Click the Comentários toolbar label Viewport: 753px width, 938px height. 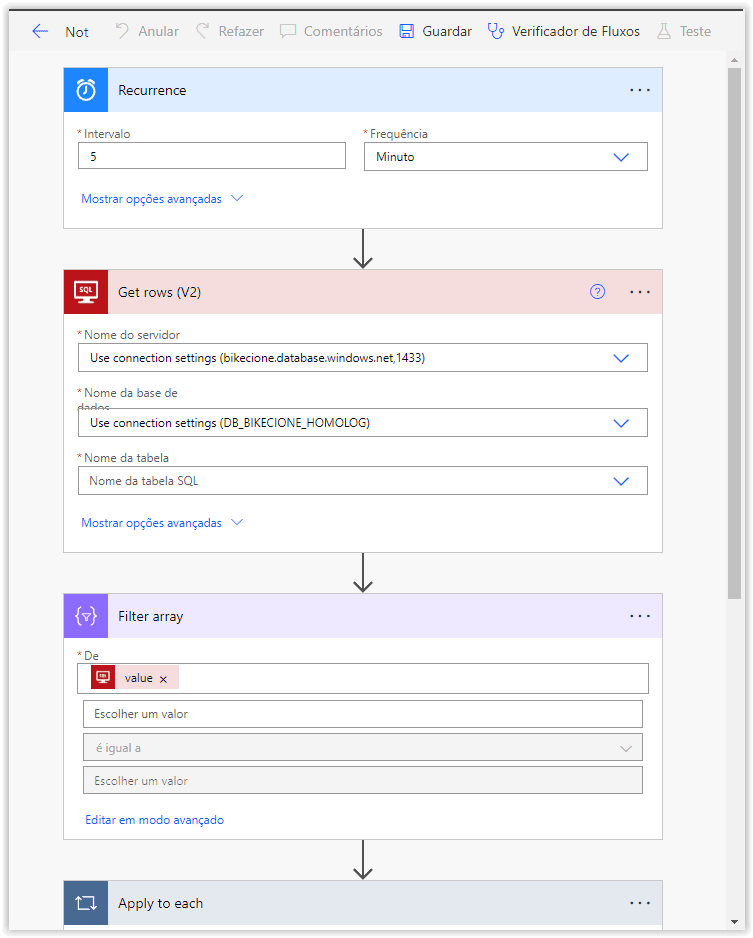(x=343, y=31)
